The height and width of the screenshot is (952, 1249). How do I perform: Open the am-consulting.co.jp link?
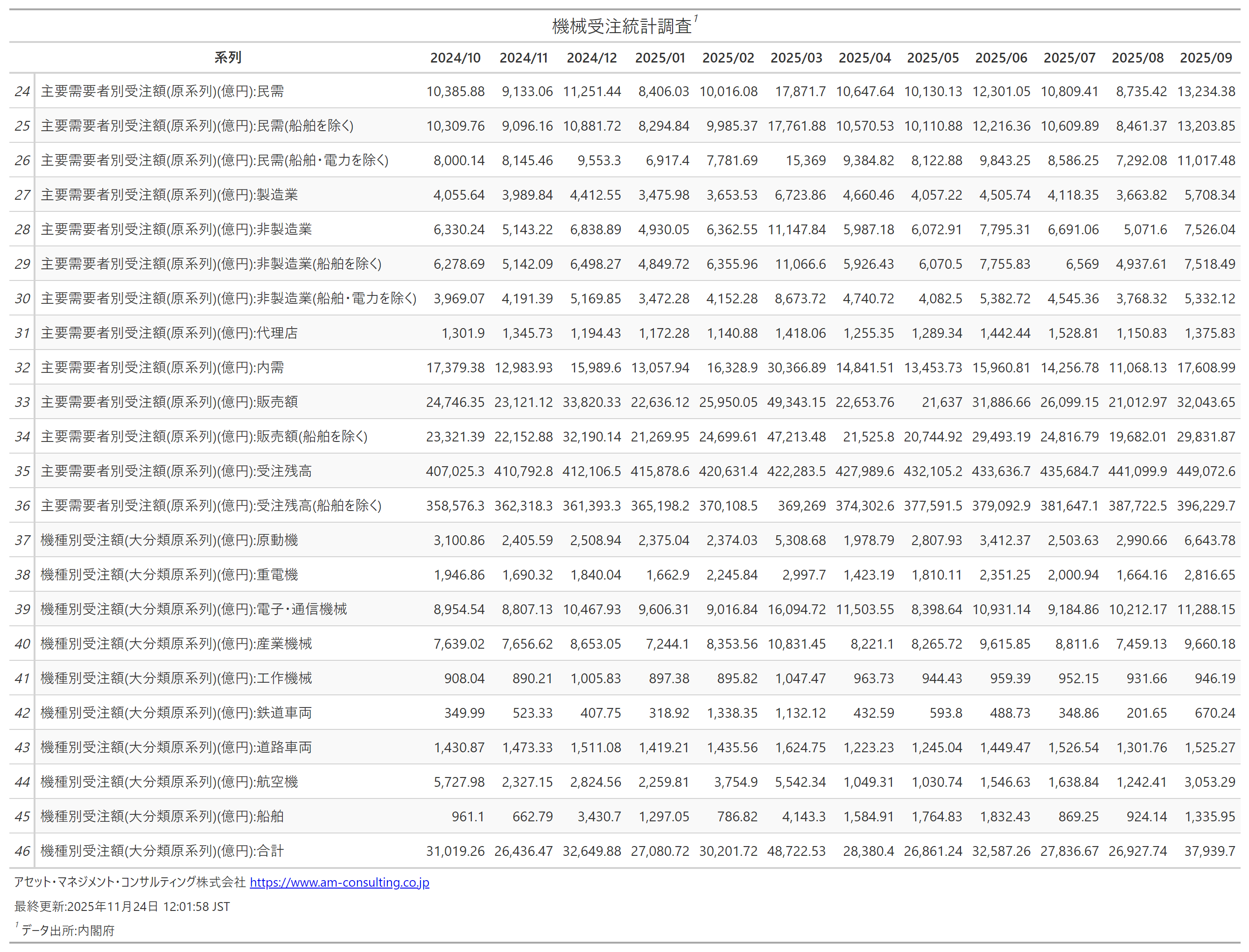pyautogui.click(x=339, y=882)
